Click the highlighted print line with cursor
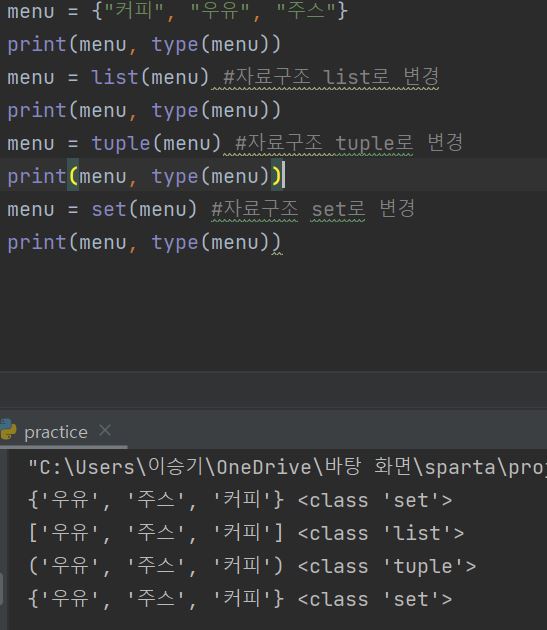The height and width of the screenshot is (630, 547). [144, 176]
